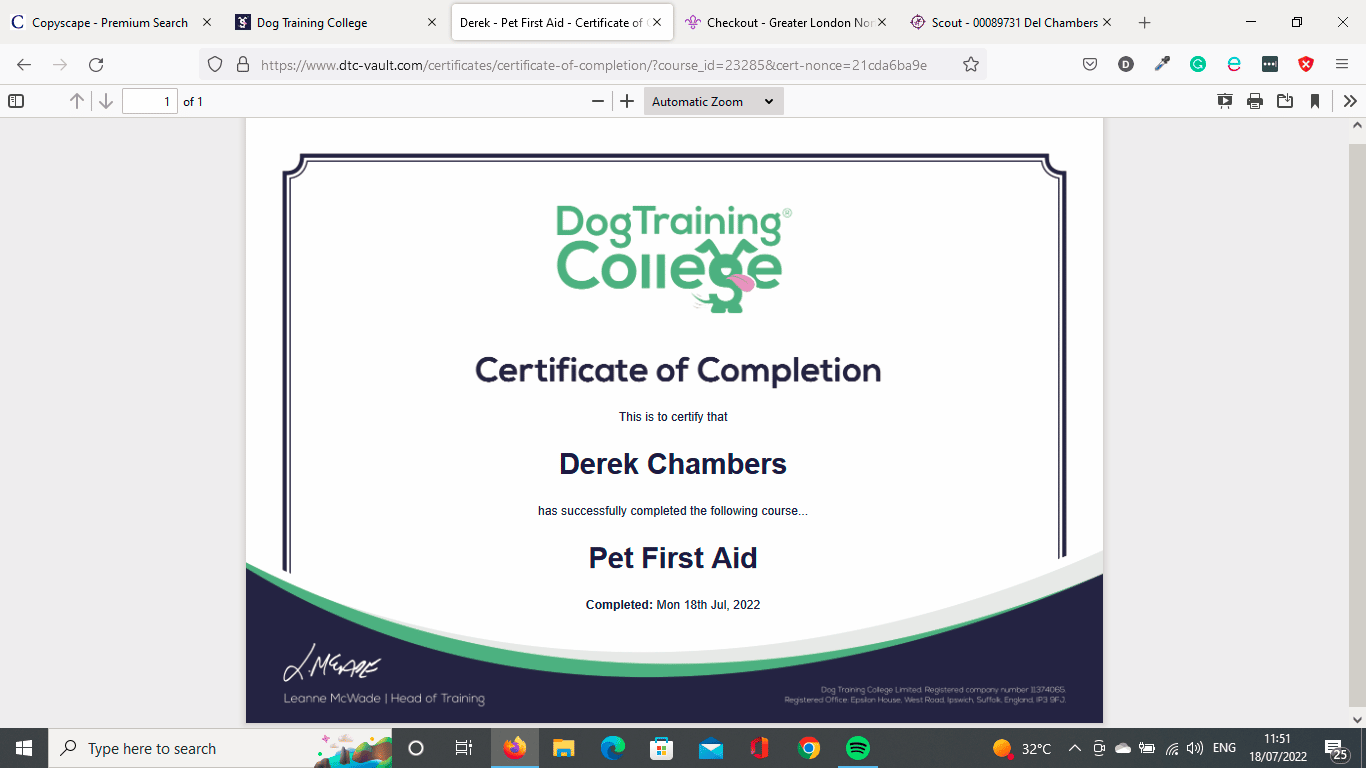The image size is (1366, 768).
Task: Open Firefox application menu
Action: (x=1342, y=64)
